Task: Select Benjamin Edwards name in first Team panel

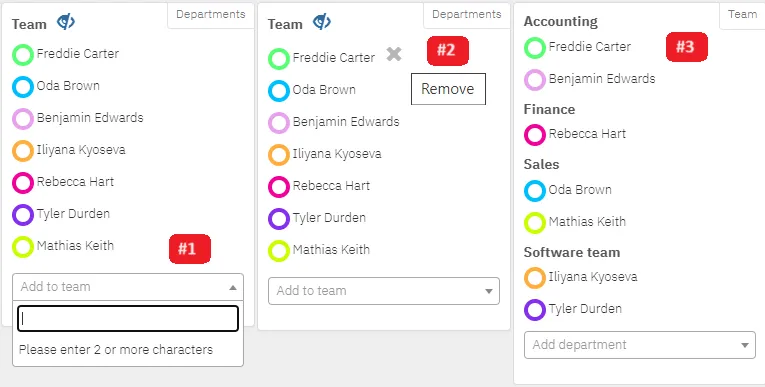Action: pyautogui.click(x=90, y=118)
